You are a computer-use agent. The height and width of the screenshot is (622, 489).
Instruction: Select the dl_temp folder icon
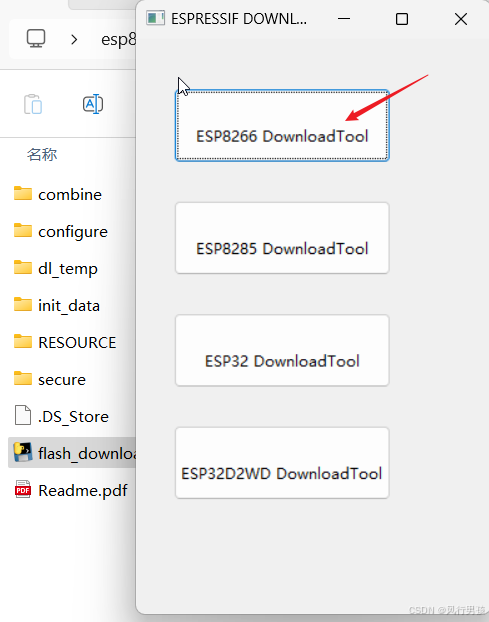coord(23,267)
